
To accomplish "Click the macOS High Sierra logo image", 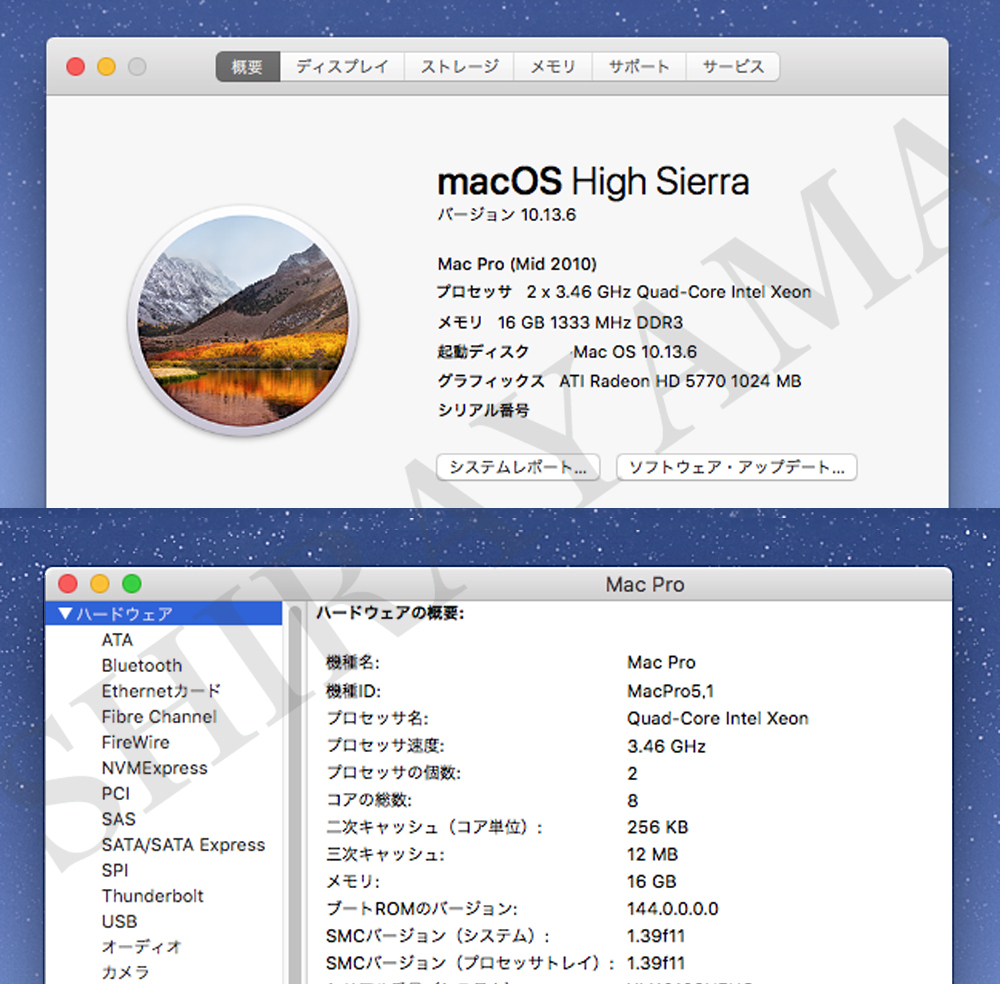I will [x=242, y=320].
